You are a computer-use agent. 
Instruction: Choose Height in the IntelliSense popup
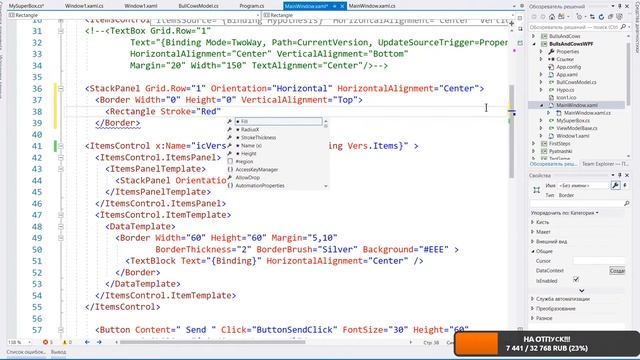pyautogui.click(x=249, y=153)
